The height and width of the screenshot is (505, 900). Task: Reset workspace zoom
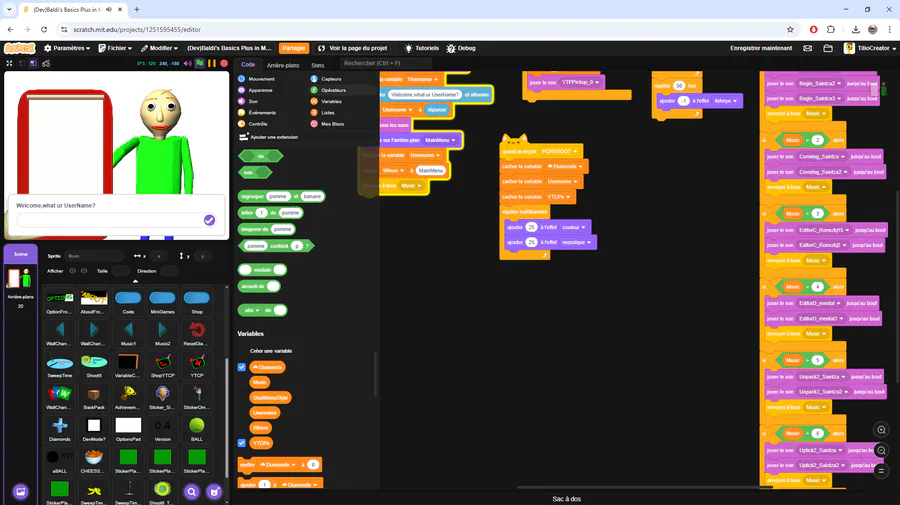tap(881, 471)
